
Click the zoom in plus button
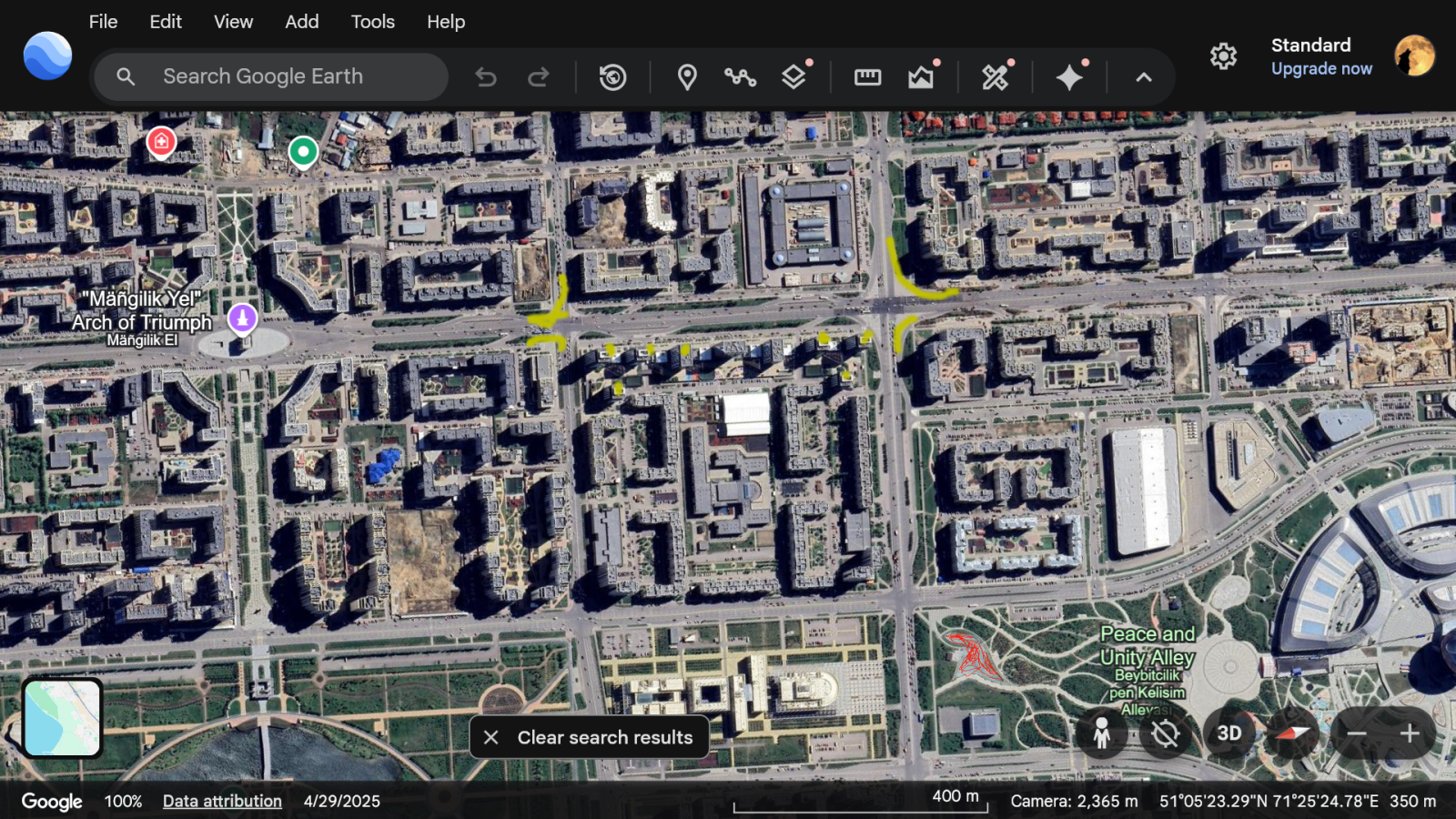pyautogui.click(x=1410, y=733)
